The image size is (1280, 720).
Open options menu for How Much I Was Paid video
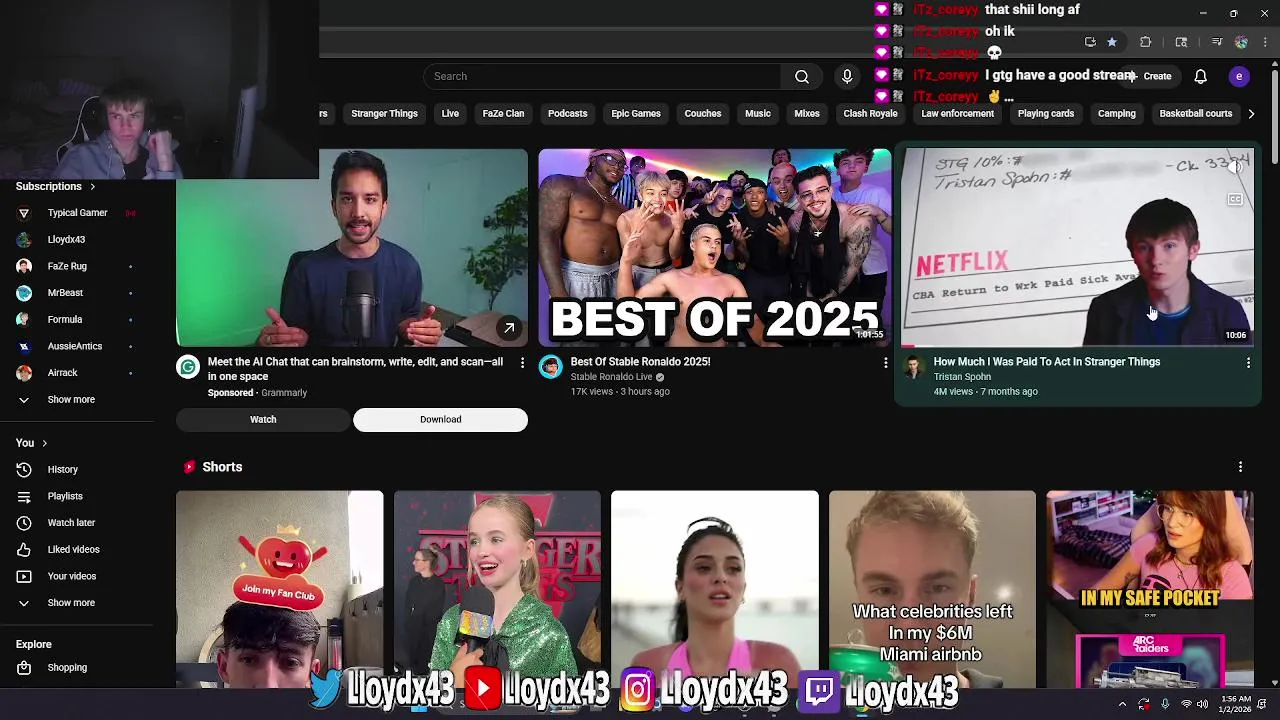click(x=1248, y=363)
